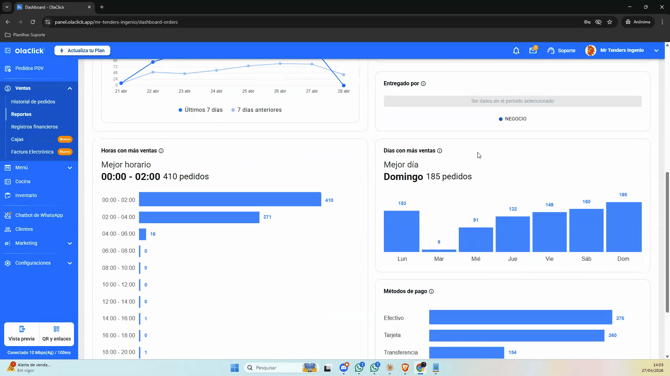Open Brave browser in taskbar
The width and height of the screenshot is (670, 376).
[x=405, y=368]
